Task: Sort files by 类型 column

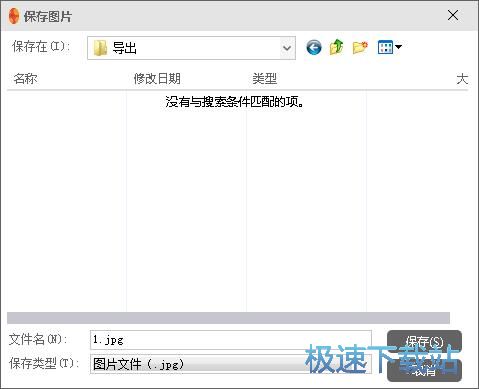Action: 265,79
